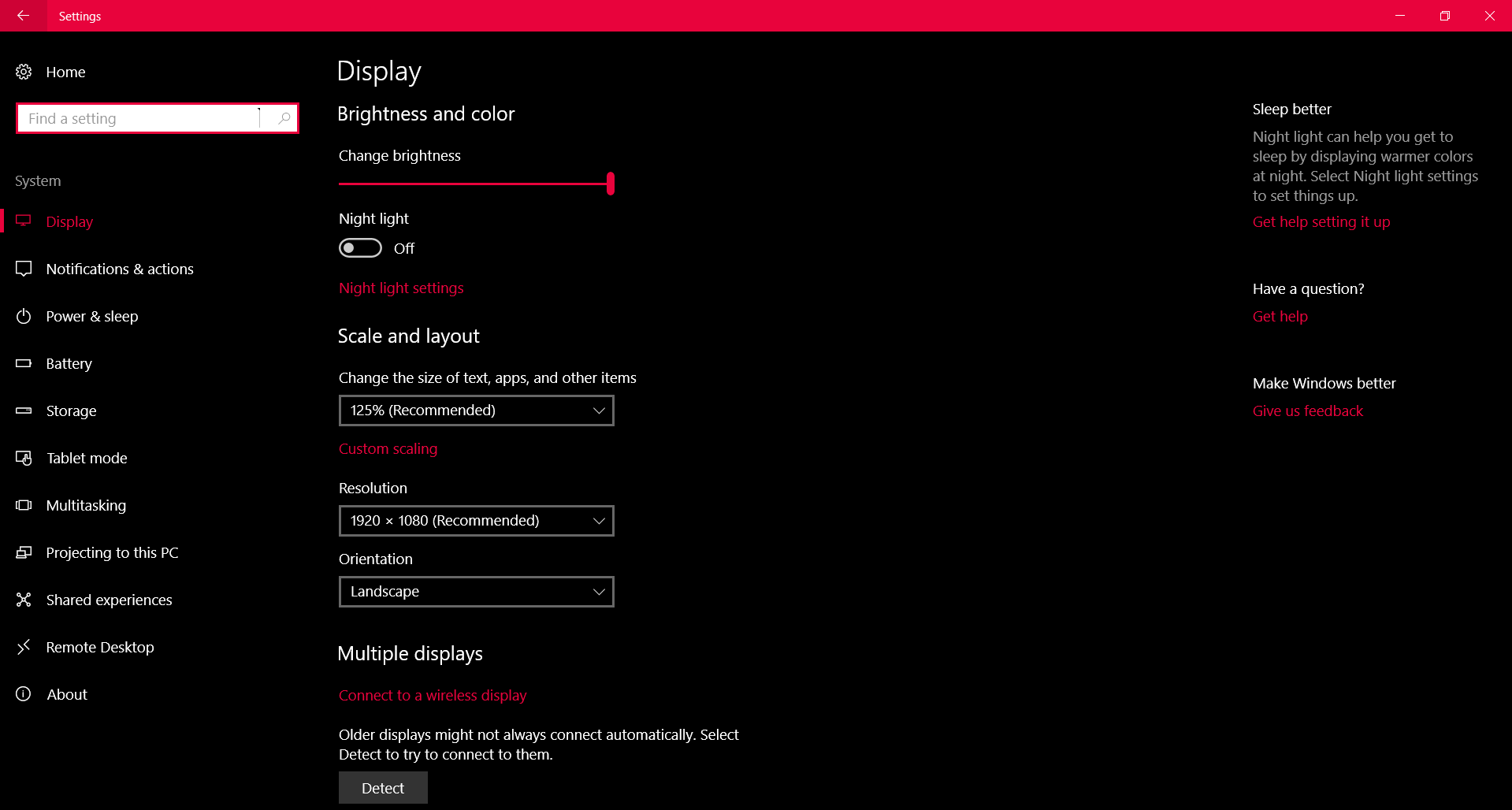Click the search magnifier icon
This screenshot has width=1512, height=810.
[284, 118]
